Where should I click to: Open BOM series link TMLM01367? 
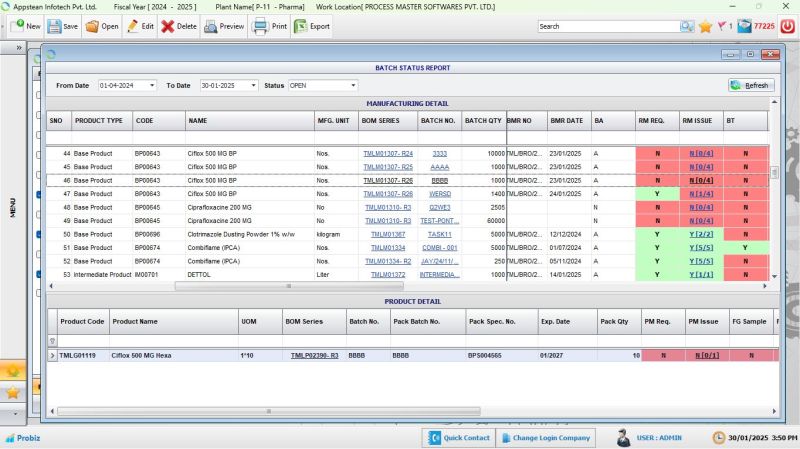pos(387,233)
